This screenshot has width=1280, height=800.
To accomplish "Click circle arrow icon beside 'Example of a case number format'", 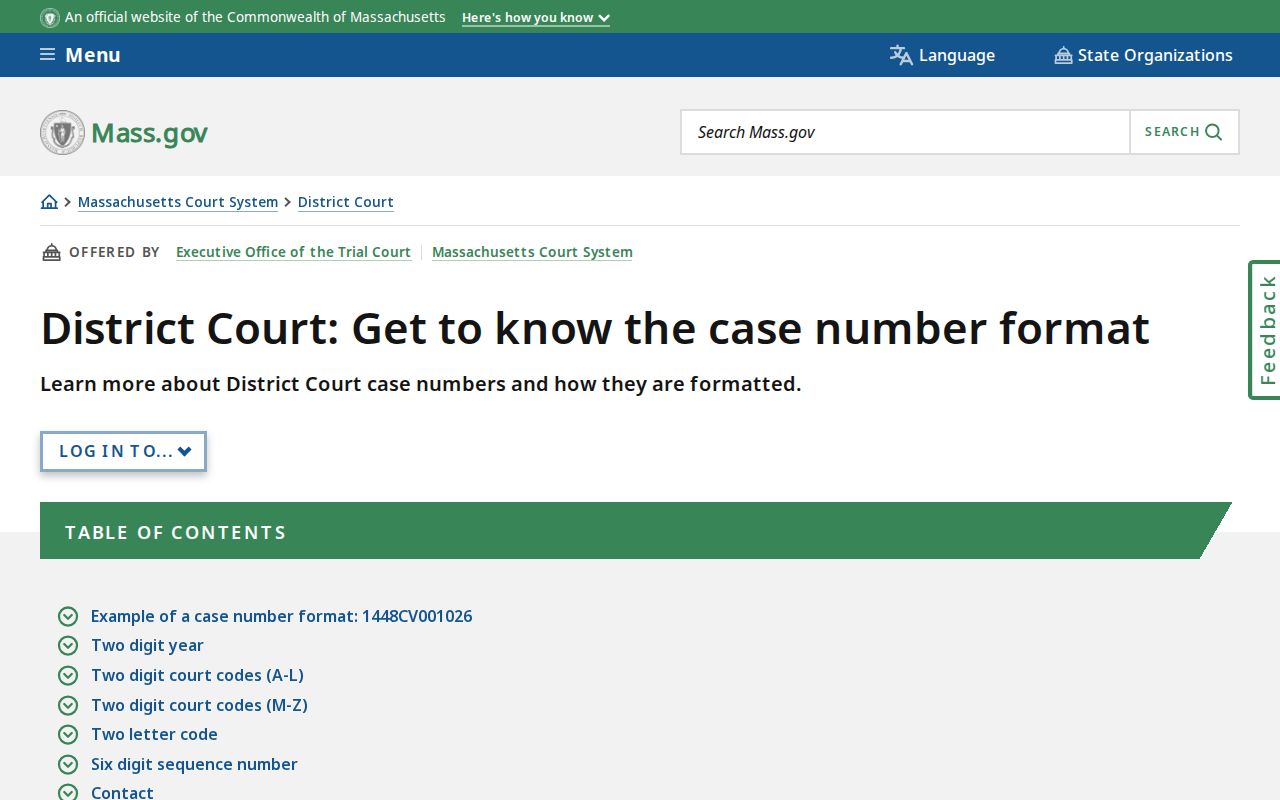I will pos(68,616).
